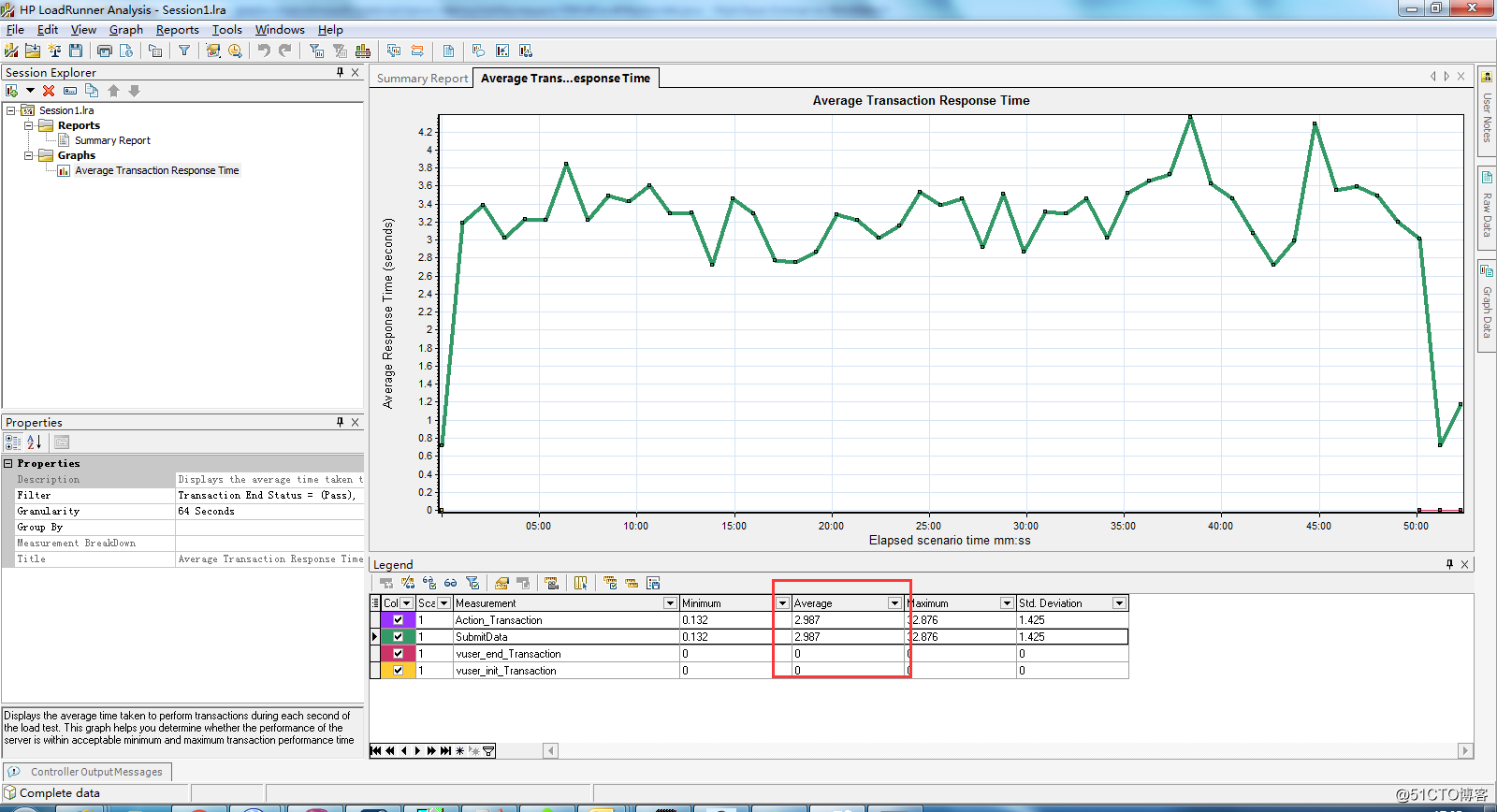
Task: Open the add graph dropdown arrow
Action: coord(30,91)
